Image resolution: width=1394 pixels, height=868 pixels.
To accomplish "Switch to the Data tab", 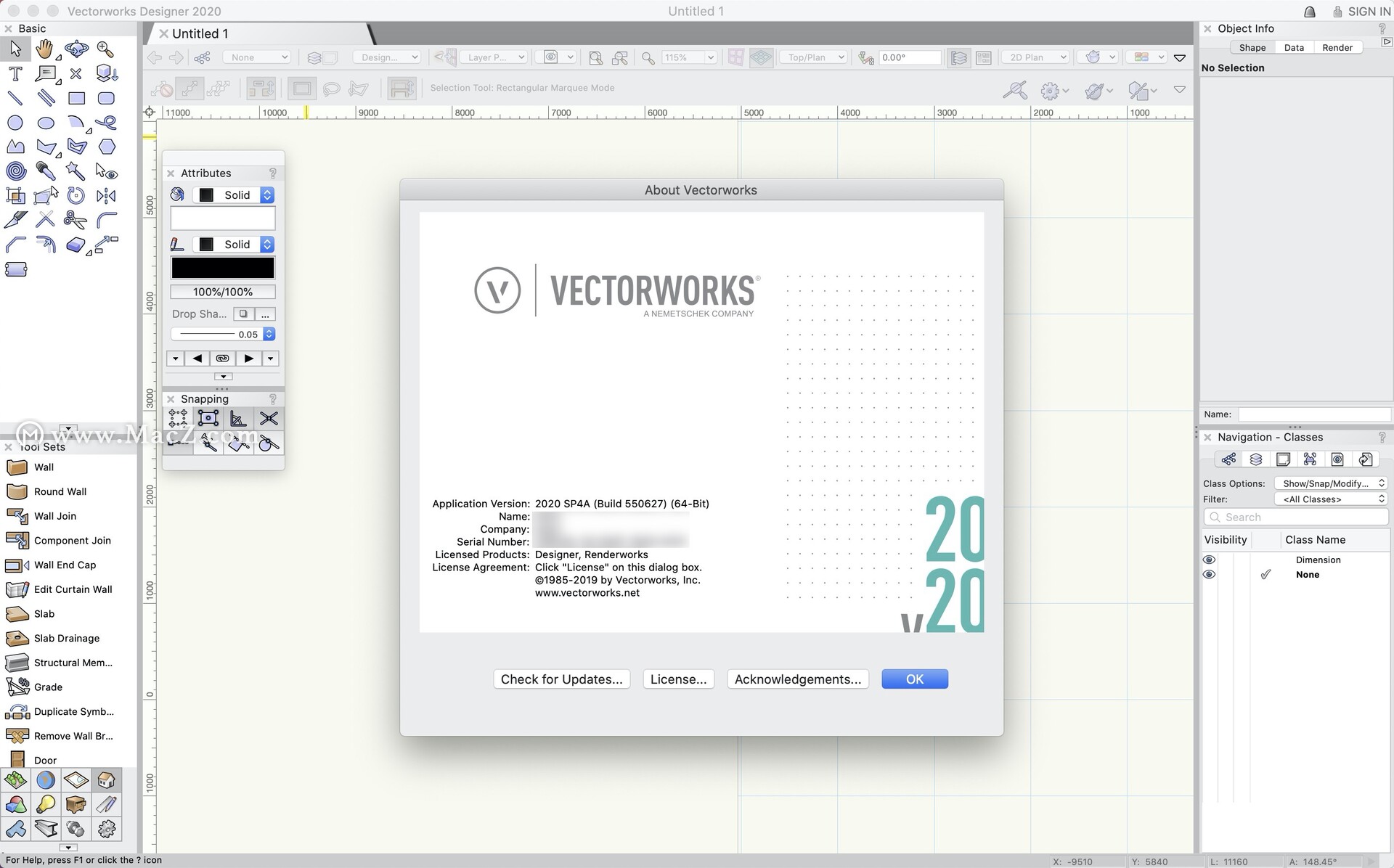I will tap(1294, 47).
